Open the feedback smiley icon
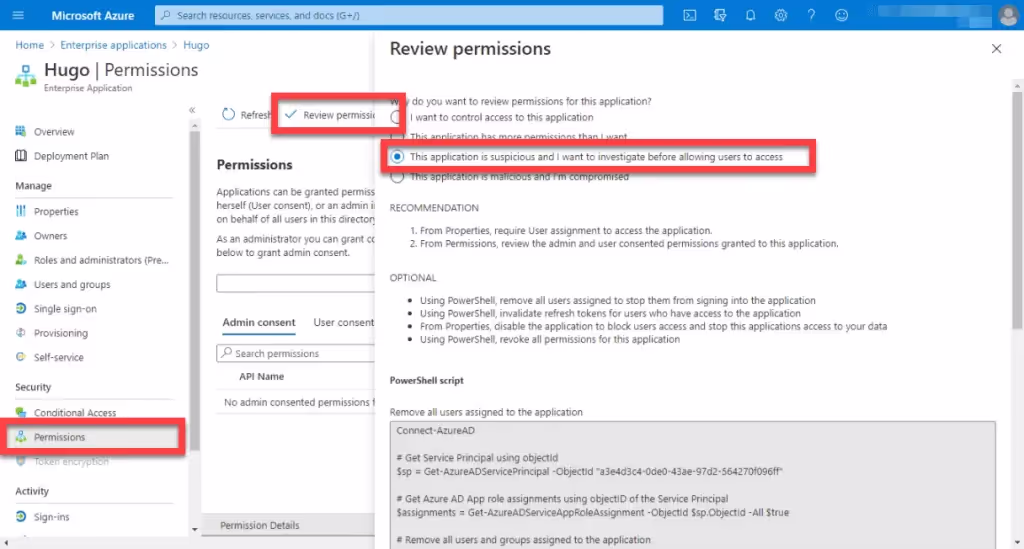The width and height of the screenshot is (1024, 549). tap(841, 15)
